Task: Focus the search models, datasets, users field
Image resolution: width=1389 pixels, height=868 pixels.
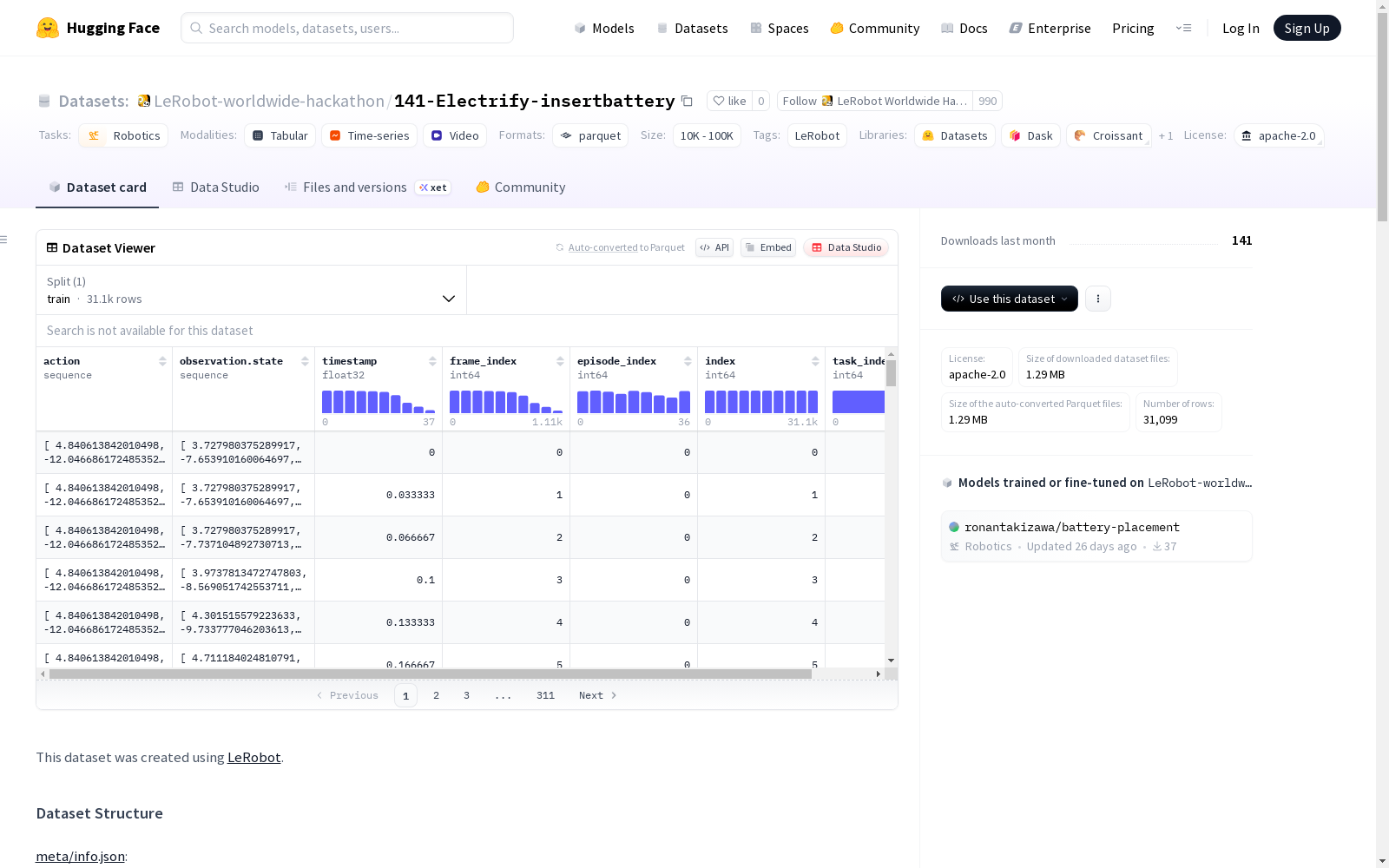Action: coord(347,28)
